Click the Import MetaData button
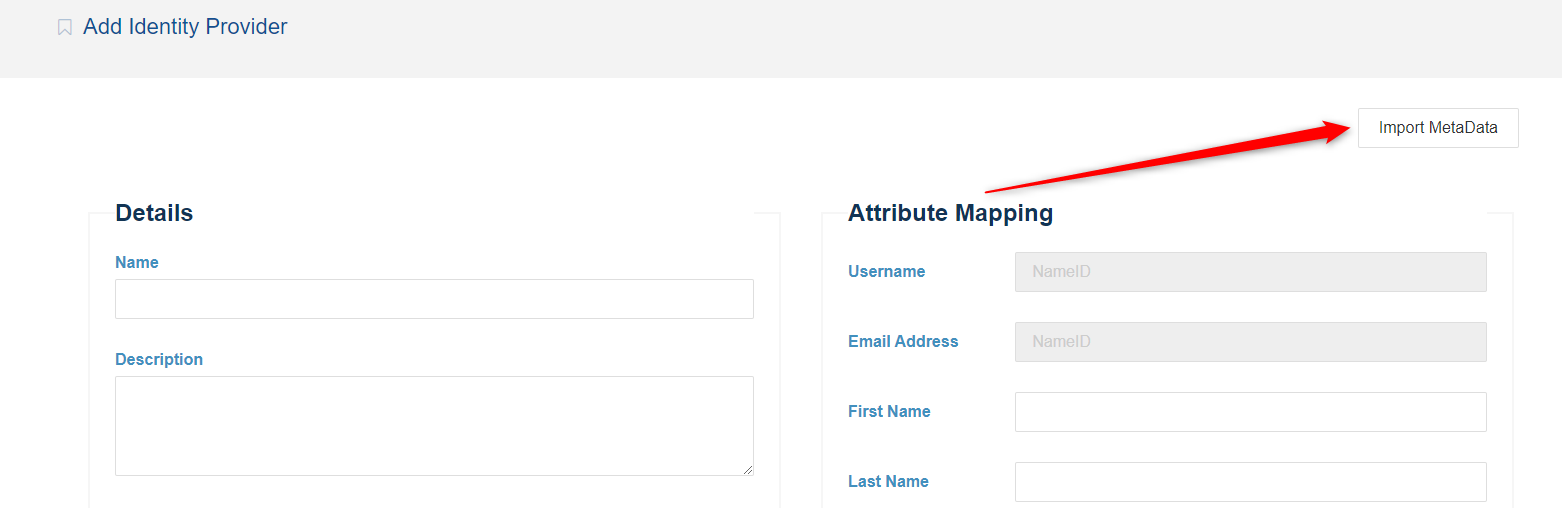Viewport: 1562px width, 508px height. (x=1437, y=128)
